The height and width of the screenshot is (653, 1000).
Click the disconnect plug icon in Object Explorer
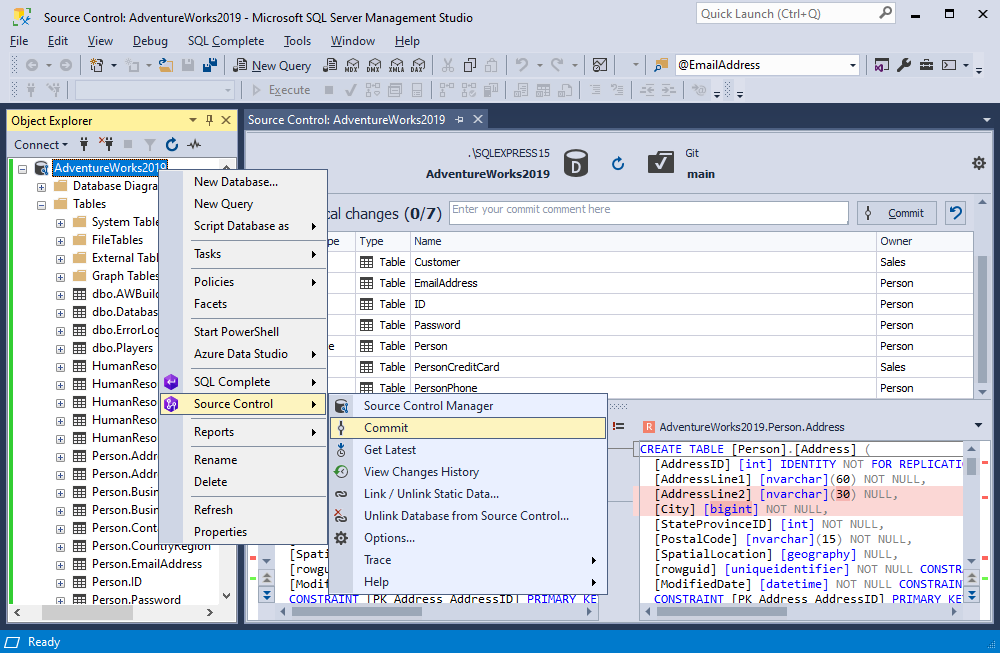click(x=106, y=145)
